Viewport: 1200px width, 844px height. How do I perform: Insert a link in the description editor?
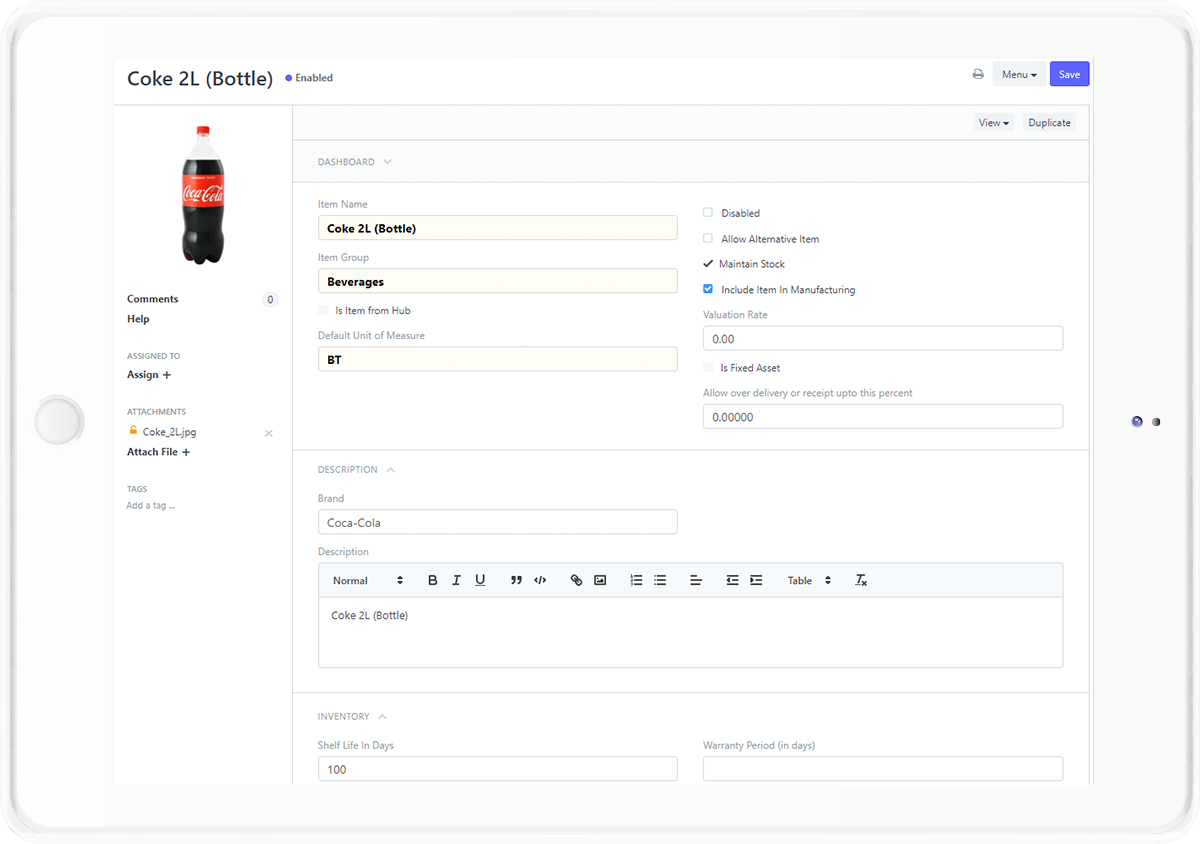click(x=576, y=580)
